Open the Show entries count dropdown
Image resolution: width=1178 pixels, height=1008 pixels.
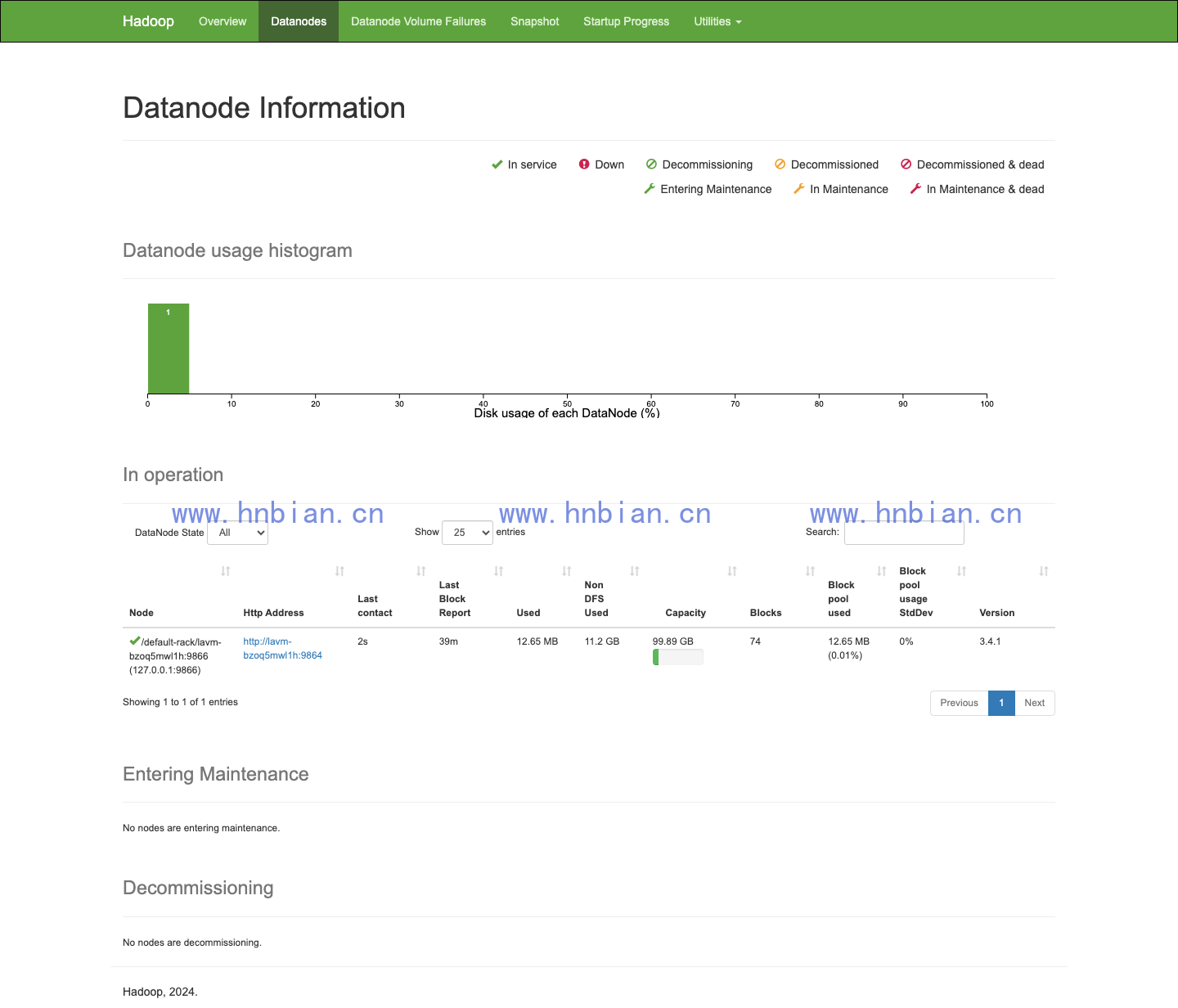tap(467, 533)
